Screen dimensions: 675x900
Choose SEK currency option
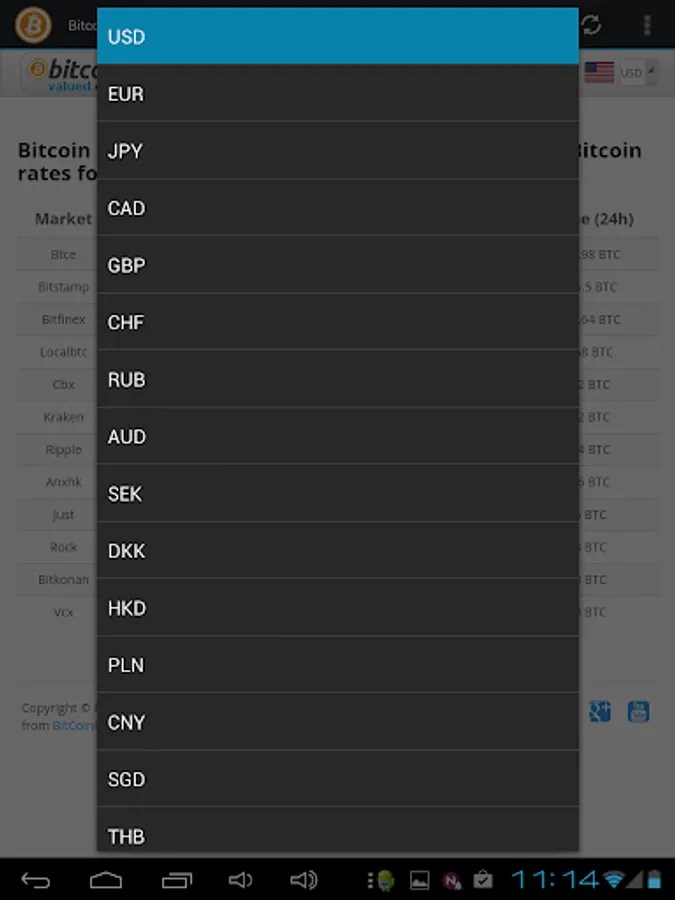tap(337, 493)
